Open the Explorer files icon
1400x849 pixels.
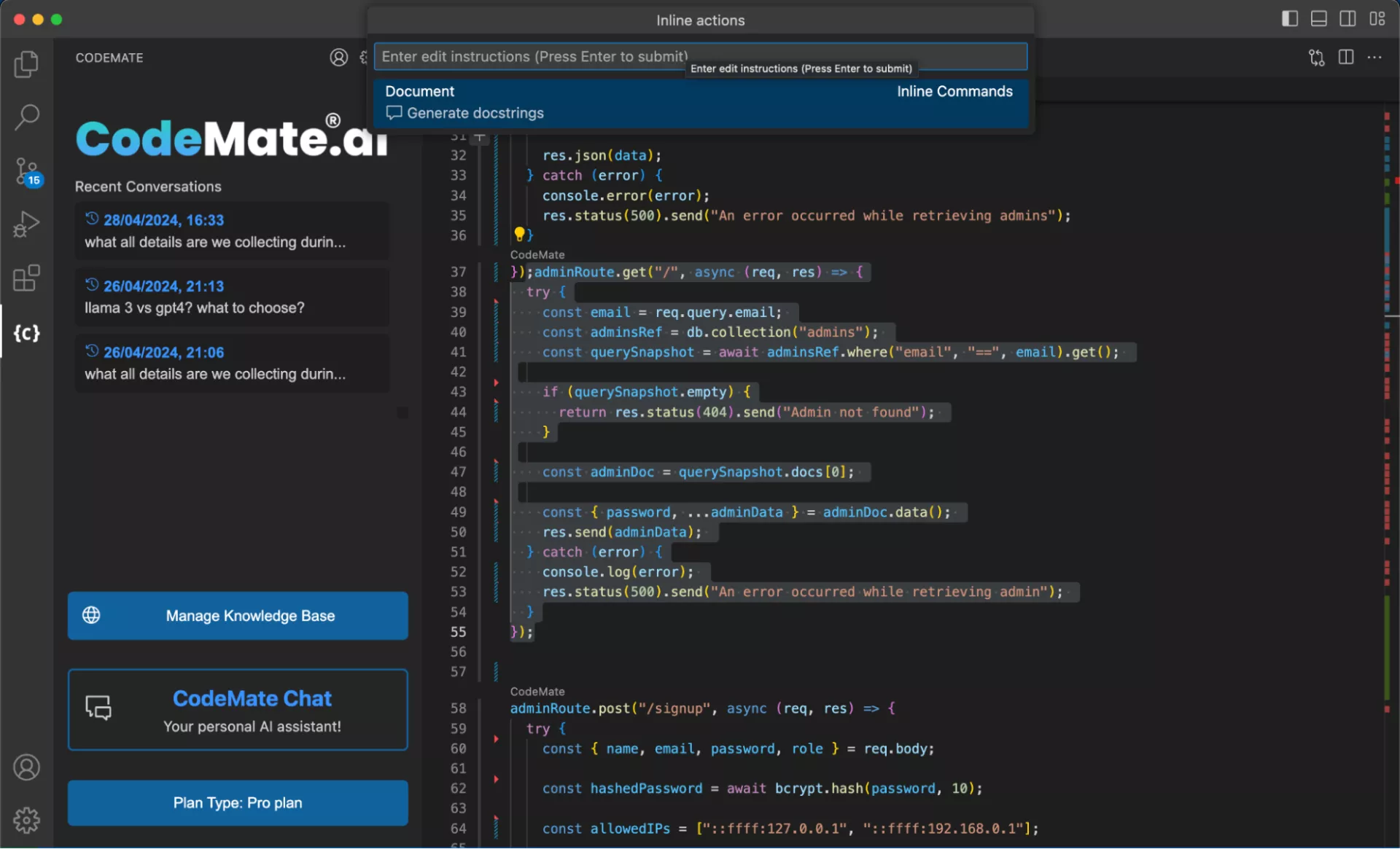point(26,64)
